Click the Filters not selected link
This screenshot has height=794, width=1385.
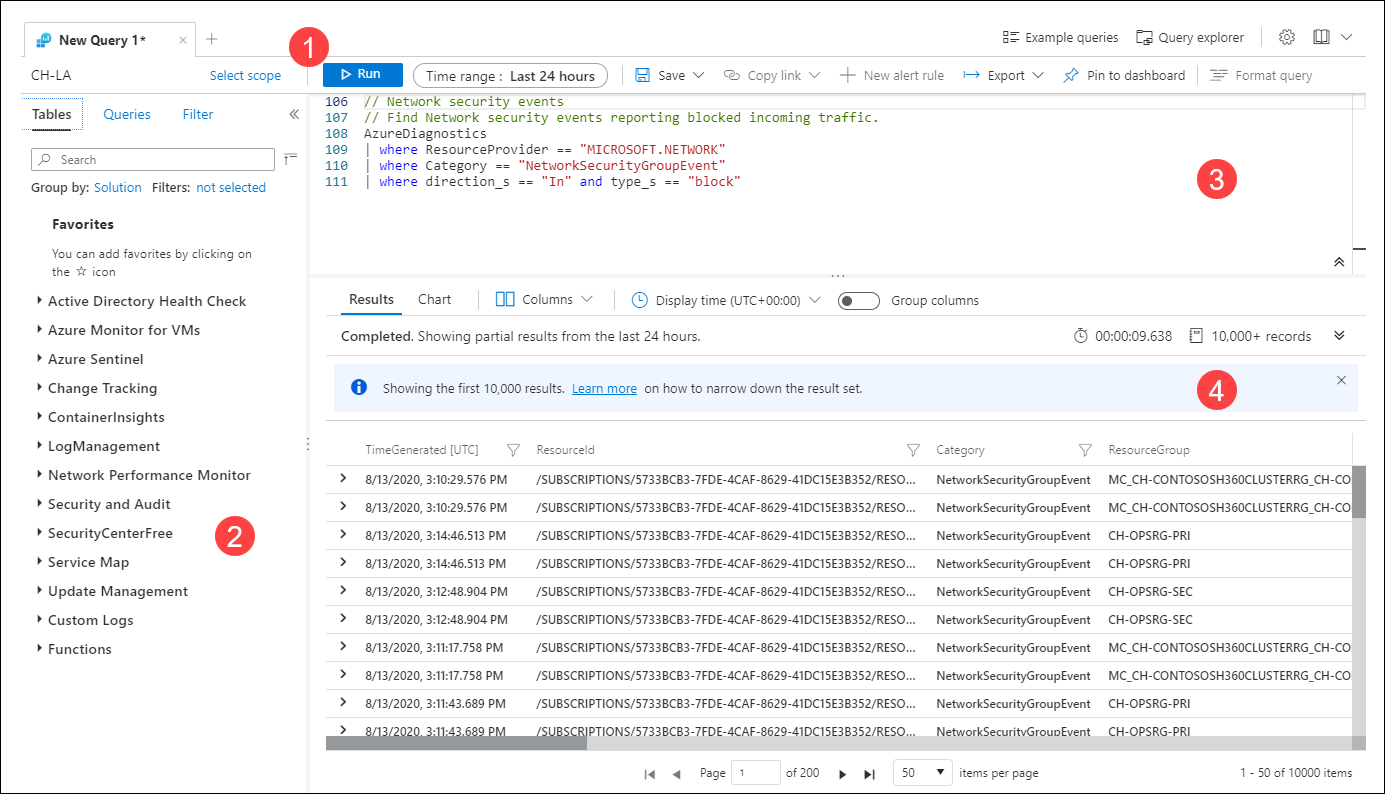point(231,187)
